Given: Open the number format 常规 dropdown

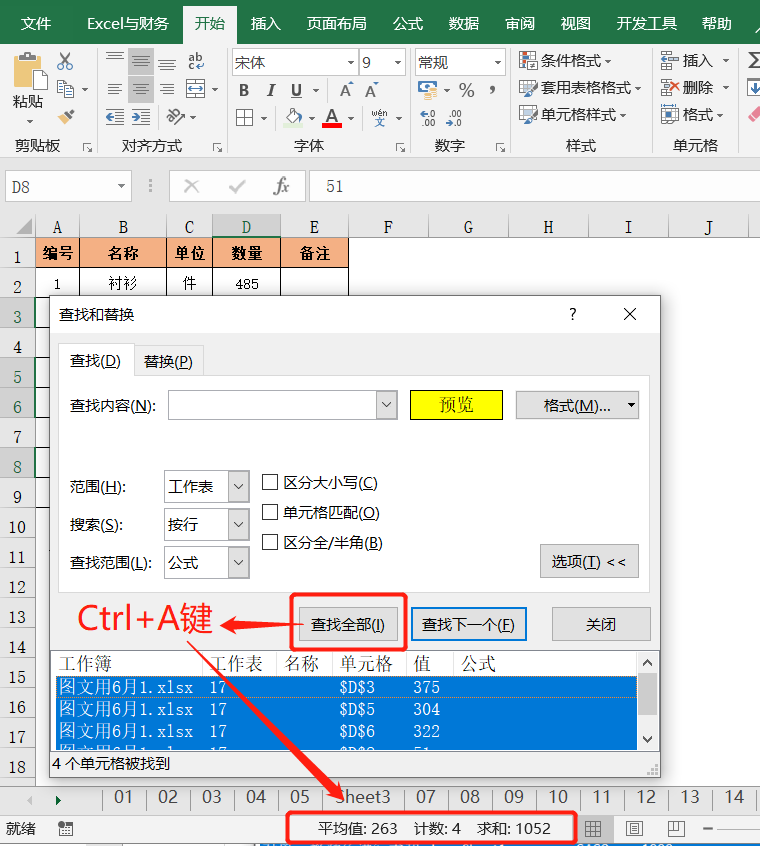Looking at the screenshot, I should tap(497, 63).
